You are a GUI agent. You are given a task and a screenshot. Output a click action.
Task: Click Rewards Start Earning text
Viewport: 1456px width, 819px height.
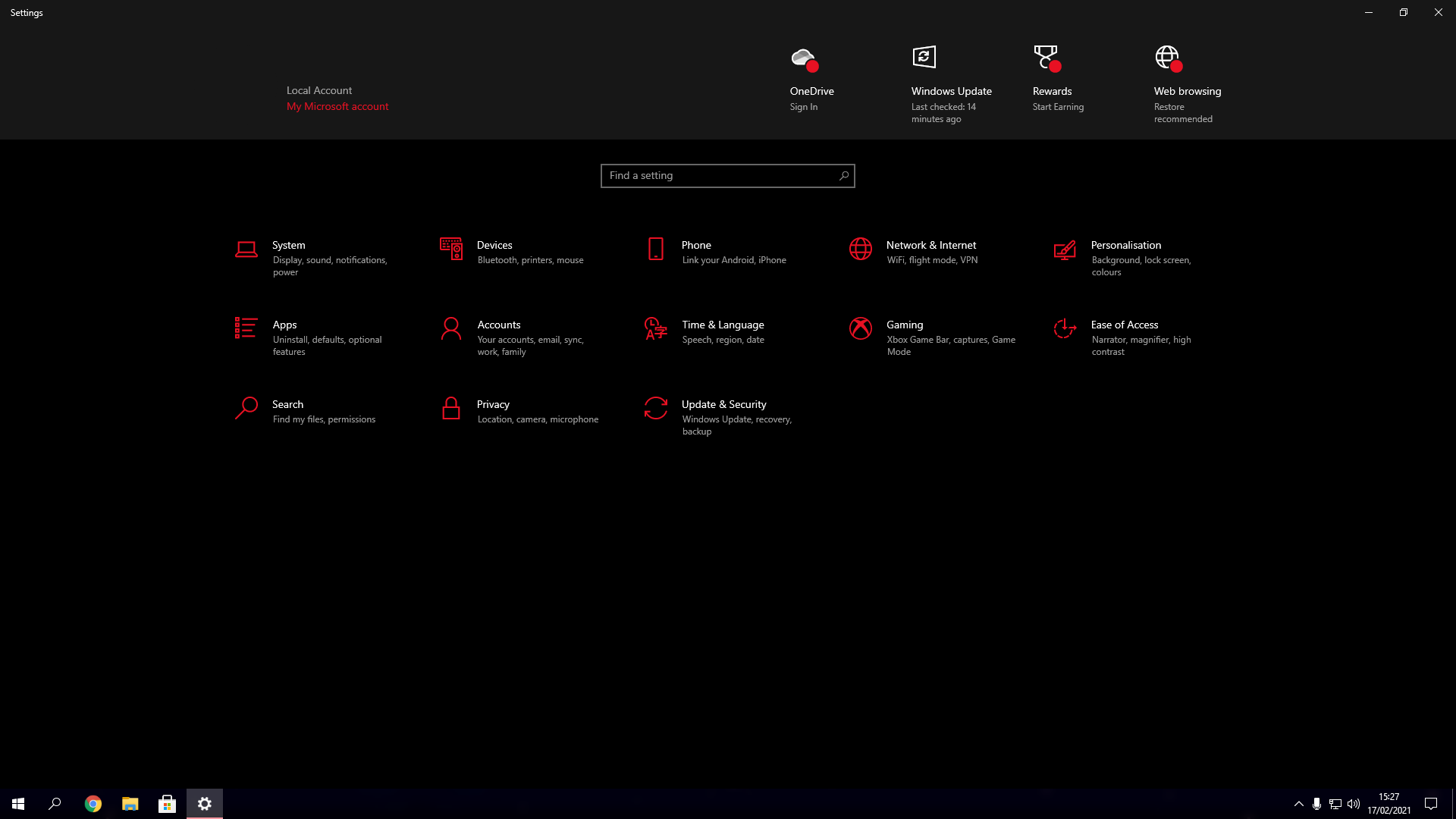coord(1058,107)
